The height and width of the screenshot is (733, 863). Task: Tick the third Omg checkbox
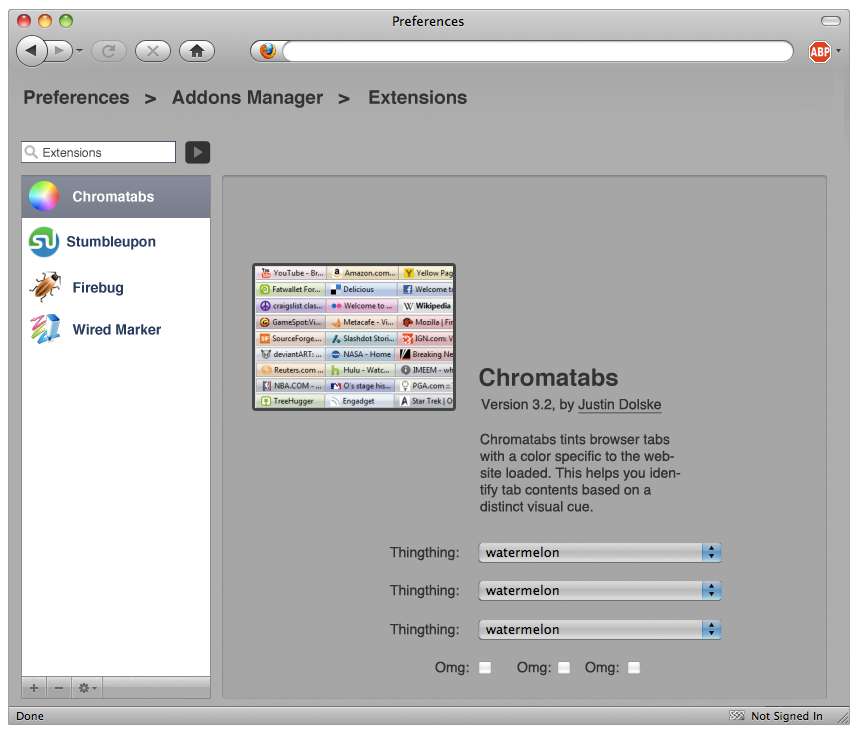click(634, 668)
